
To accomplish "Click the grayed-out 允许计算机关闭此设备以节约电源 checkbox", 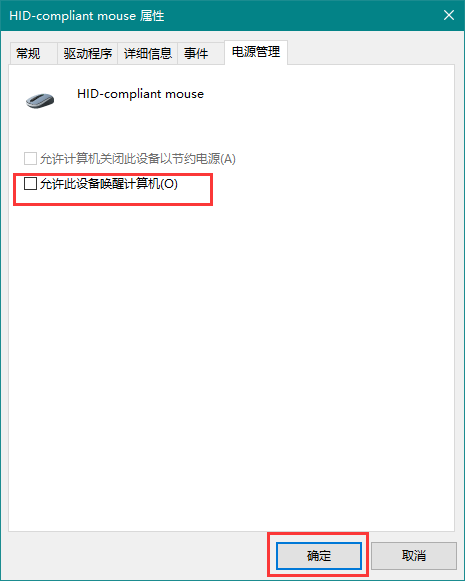I will (30, 159).
